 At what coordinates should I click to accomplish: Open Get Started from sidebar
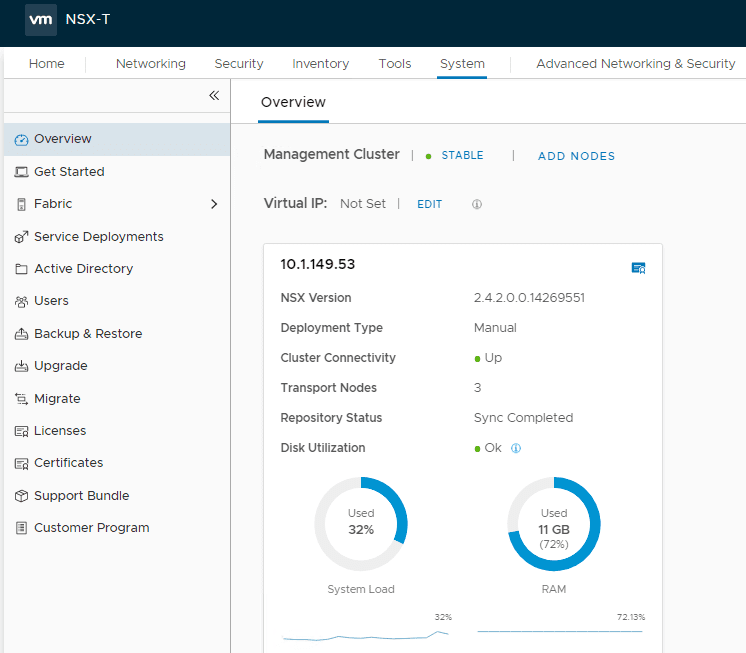[69, 172]
